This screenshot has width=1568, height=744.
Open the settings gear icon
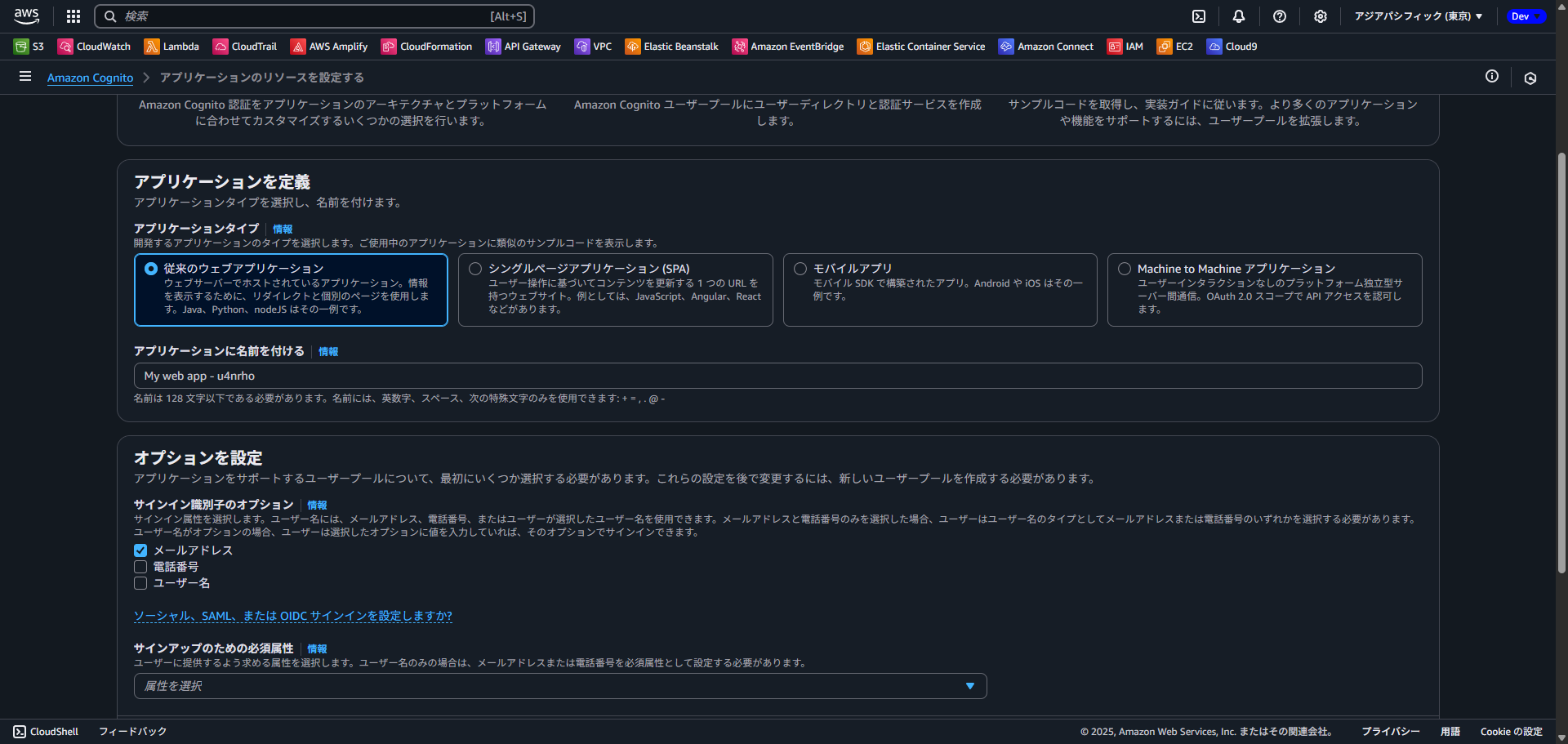tap(1321, 16)
